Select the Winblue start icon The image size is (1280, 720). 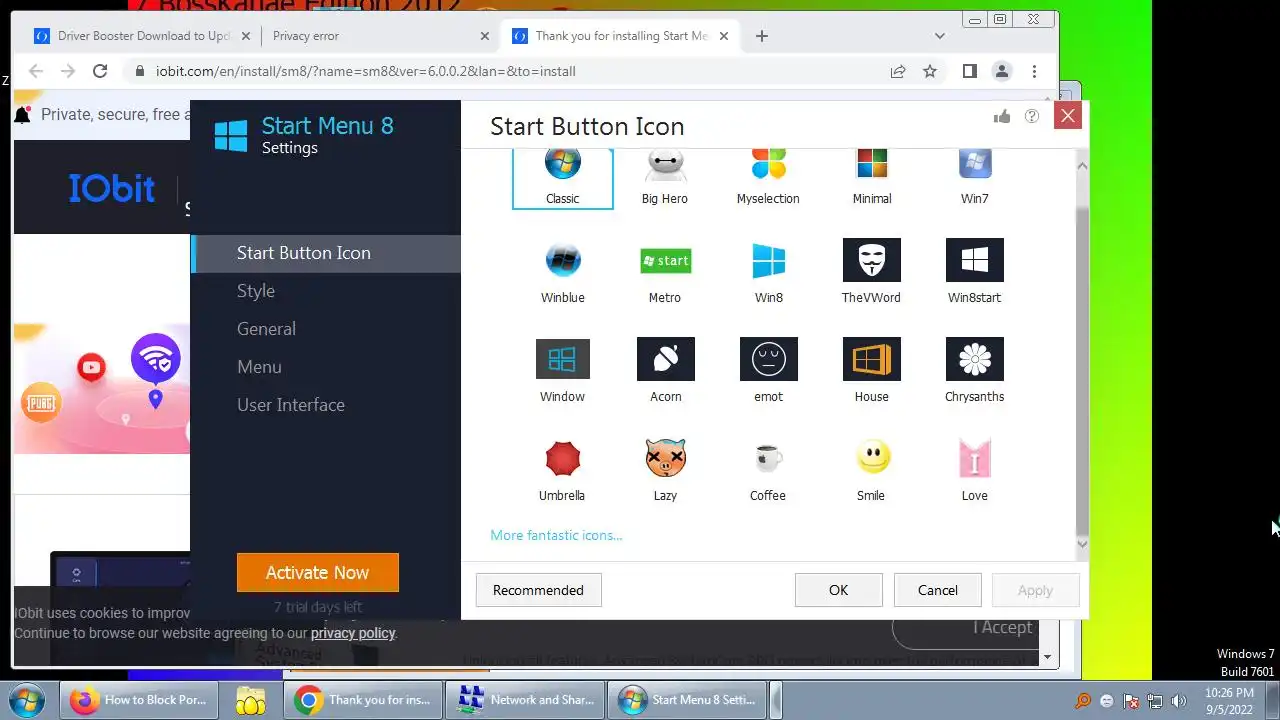point(562,271)
